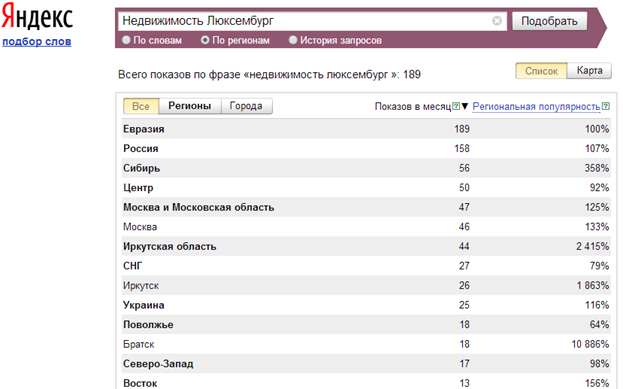
Task: Click the 10 886% popularity value
Action: click(x=590, y=344)
